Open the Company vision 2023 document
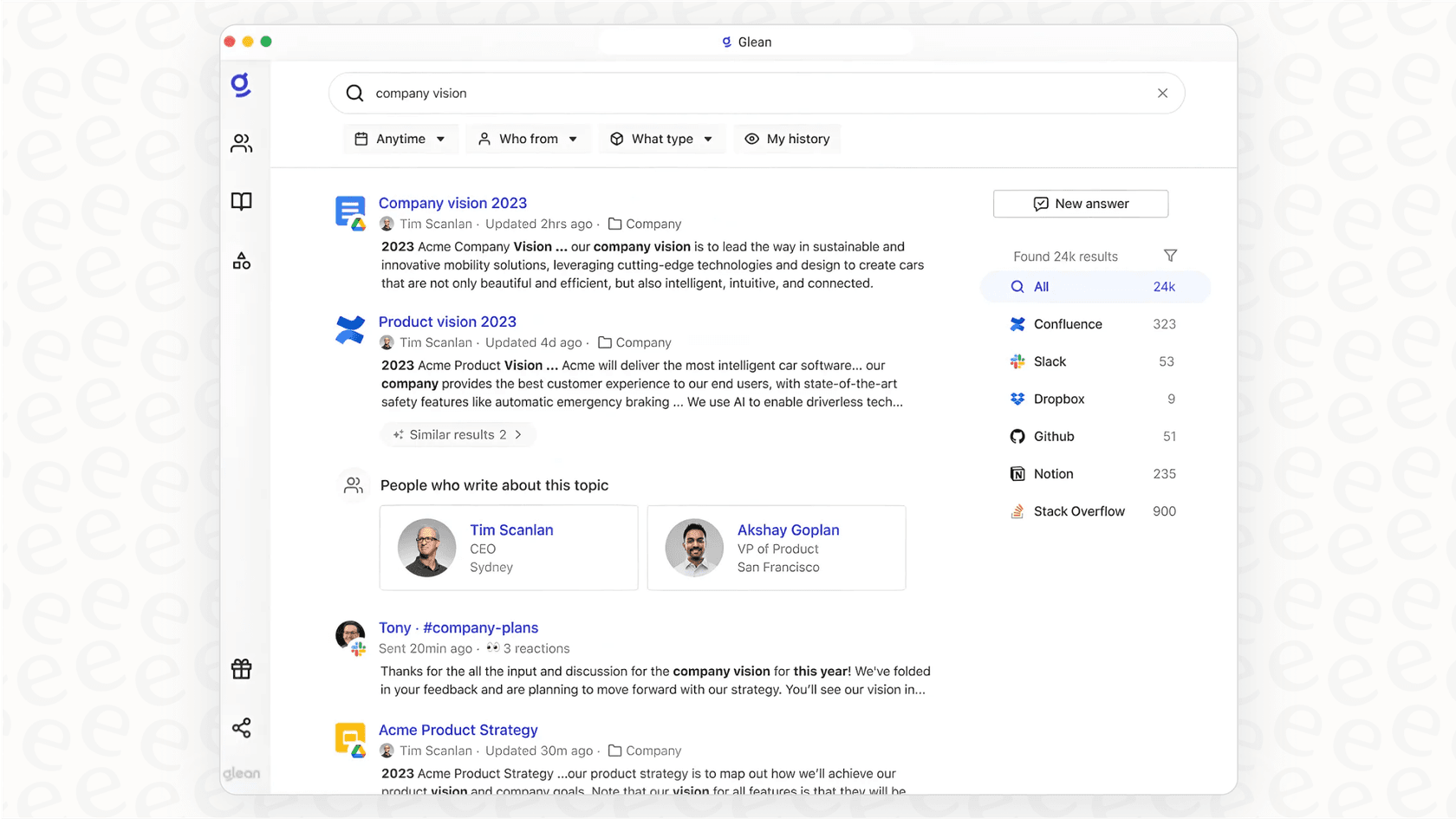The image size is (1456, 819). tap(452, 203)
